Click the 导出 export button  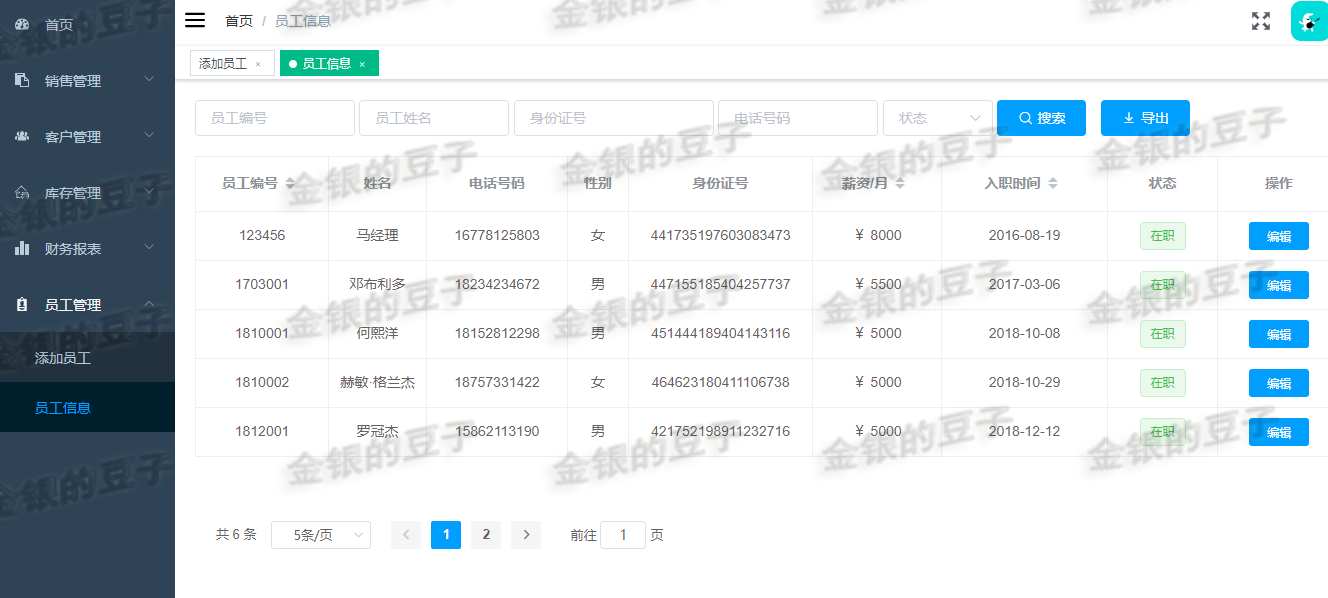(1144, 117)
